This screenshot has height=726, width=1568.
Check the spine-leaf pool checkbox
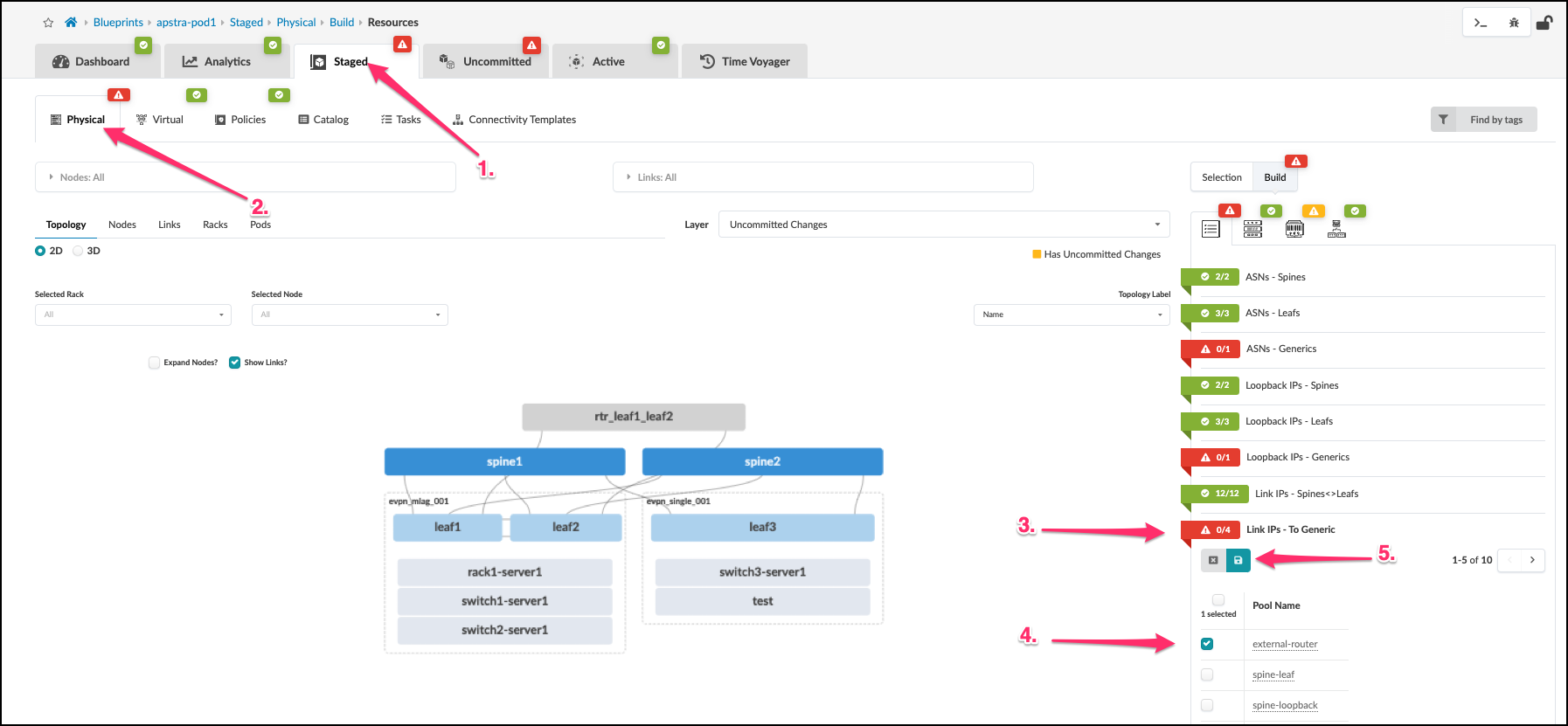coord(1207,674)
